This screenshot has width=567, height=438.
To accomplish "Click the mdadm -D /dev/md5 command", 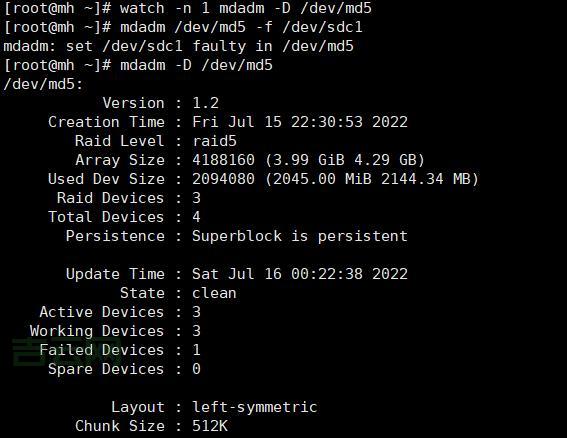I will click(196, 65).
